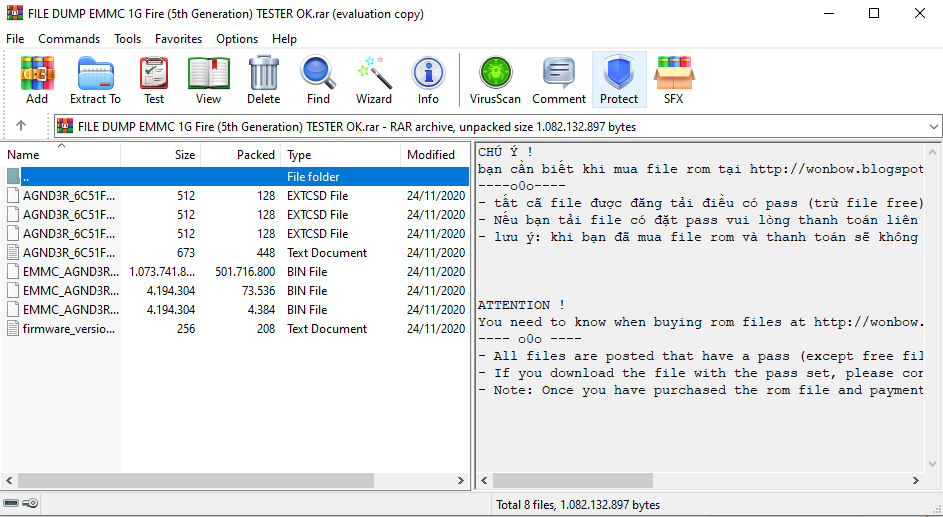This screenshot has width=943, height=517.
Task: Click comment pane scroll left arrow
Action: pyautogui.click(x=484, y=480)
